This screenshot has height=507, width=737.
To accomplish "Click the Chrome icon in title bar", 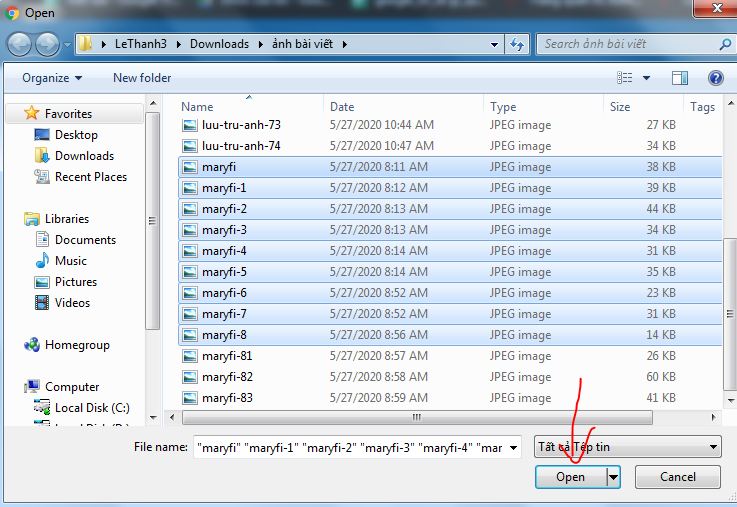I will tap(12, 13).
